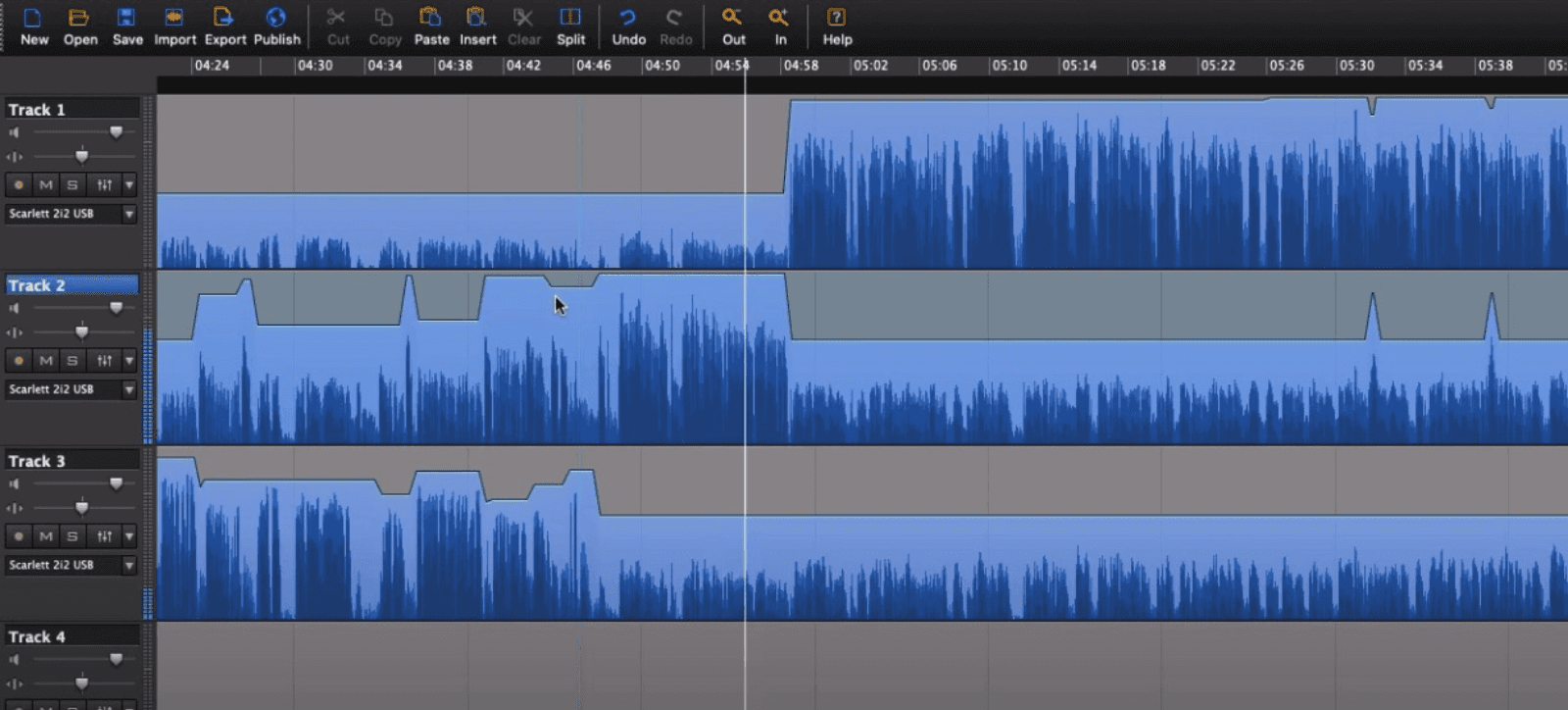Open Help from the toolbar
The image size is (1568, 710).
836,18
